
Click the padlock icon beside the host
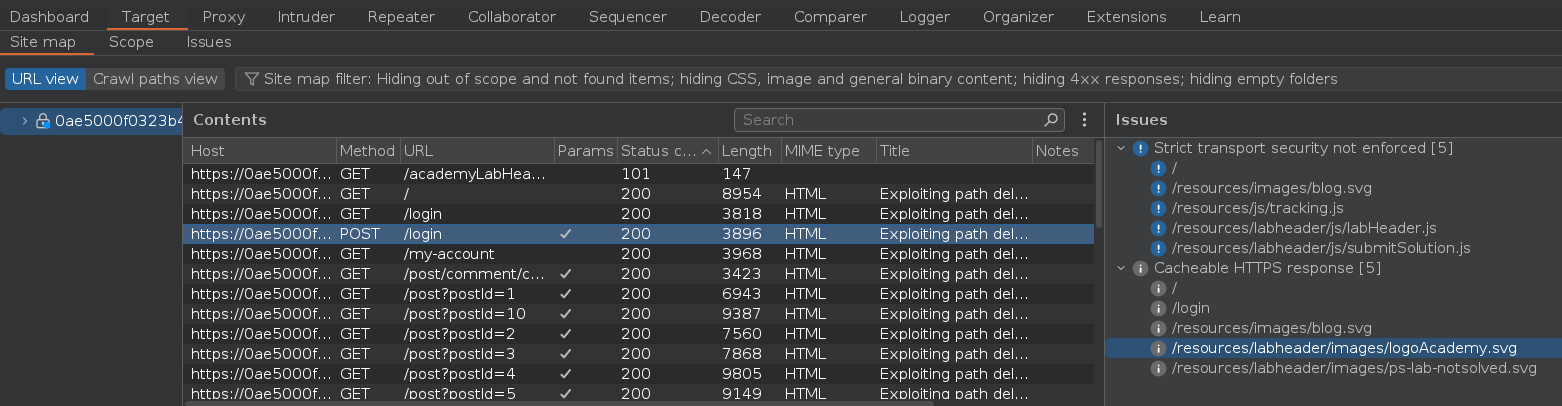(43, 121)
